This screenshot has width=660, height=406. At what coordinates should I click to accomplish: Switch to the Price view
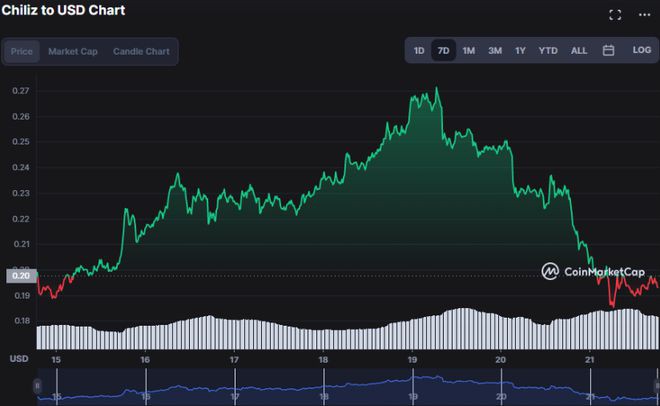click(21, 51)
